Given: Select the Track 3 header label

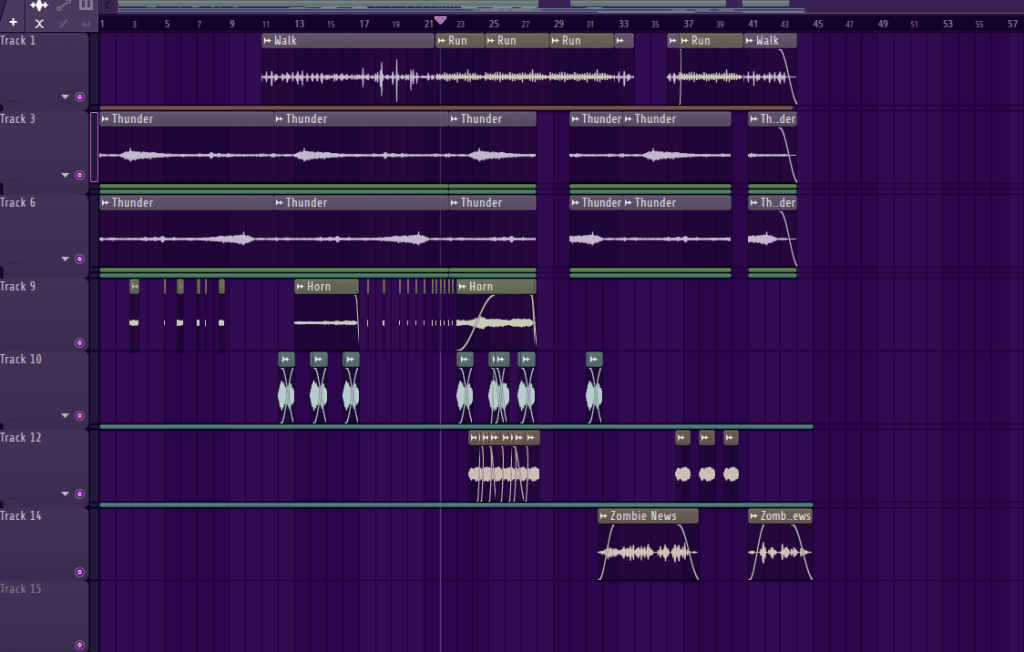Looking at the screenshot, I should [x=18, y=119].
